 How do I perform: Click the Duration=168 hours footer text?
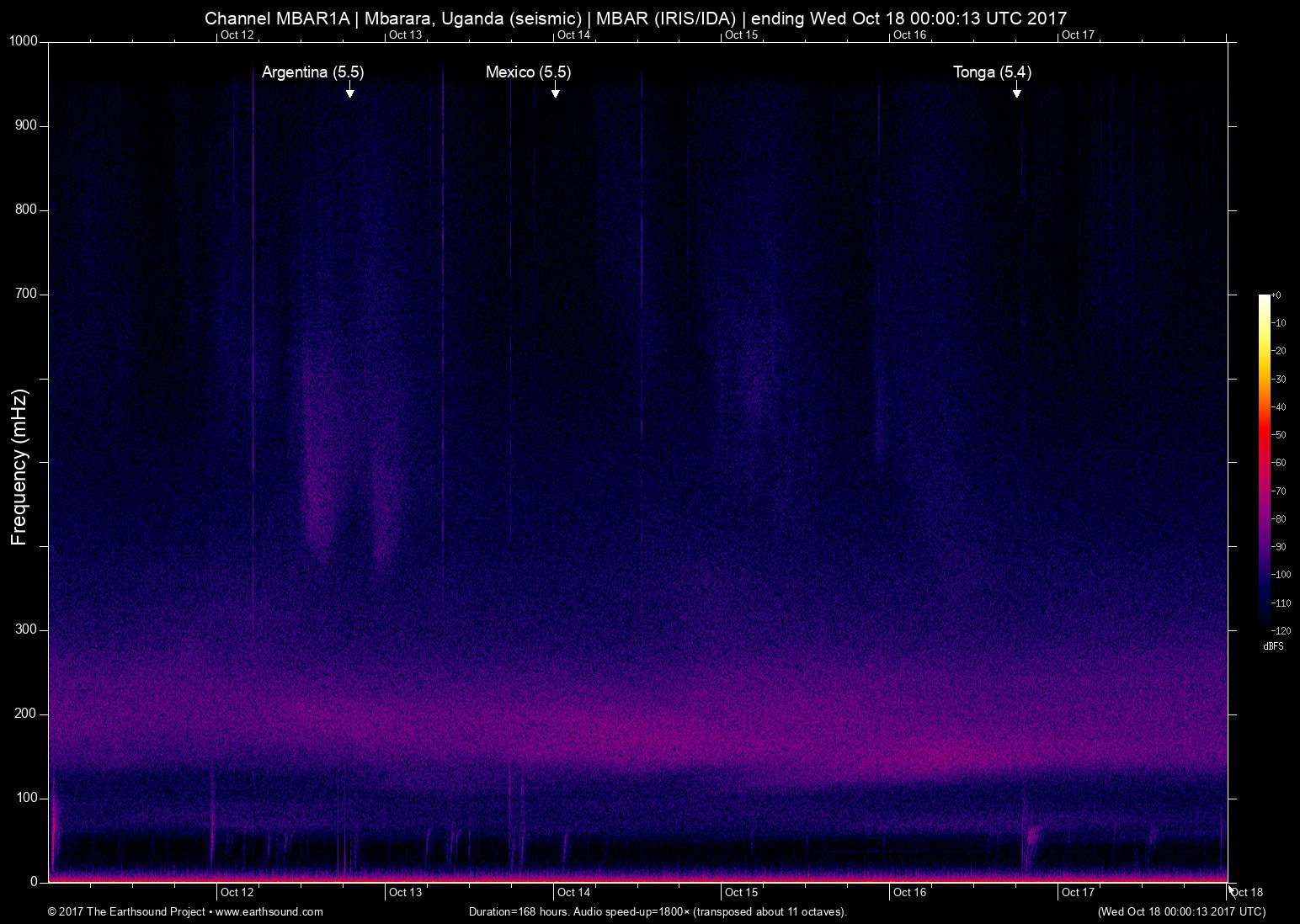pos(520,911)
